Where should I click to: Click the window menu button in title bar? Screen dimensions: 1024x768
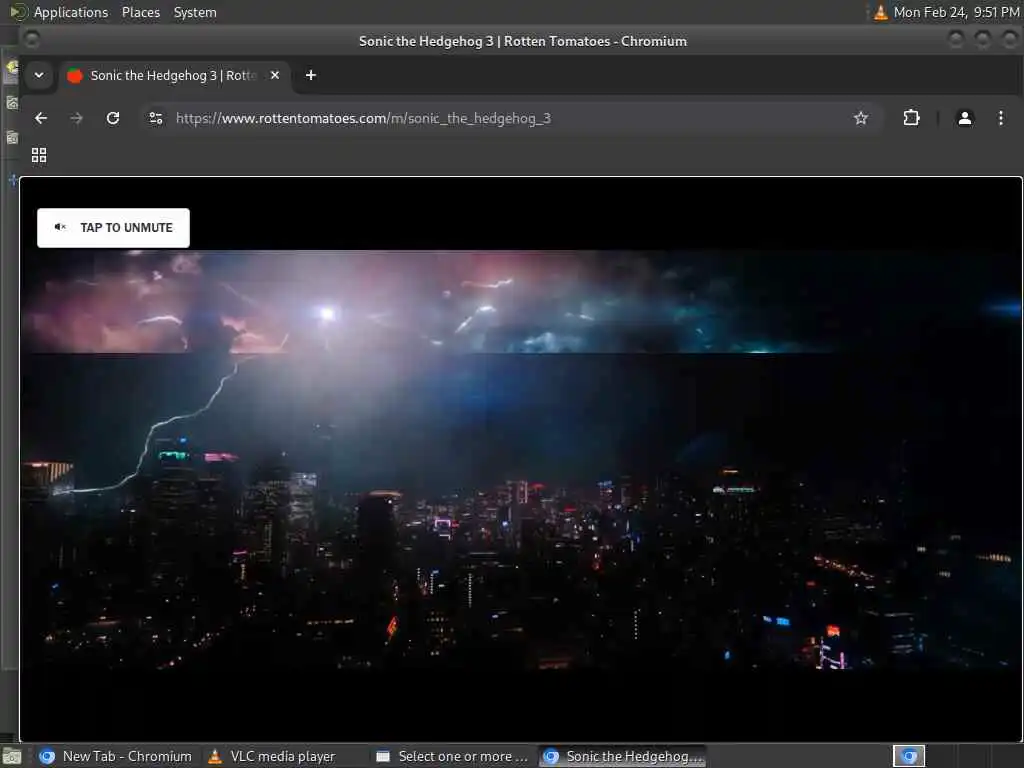click(31, 40)
